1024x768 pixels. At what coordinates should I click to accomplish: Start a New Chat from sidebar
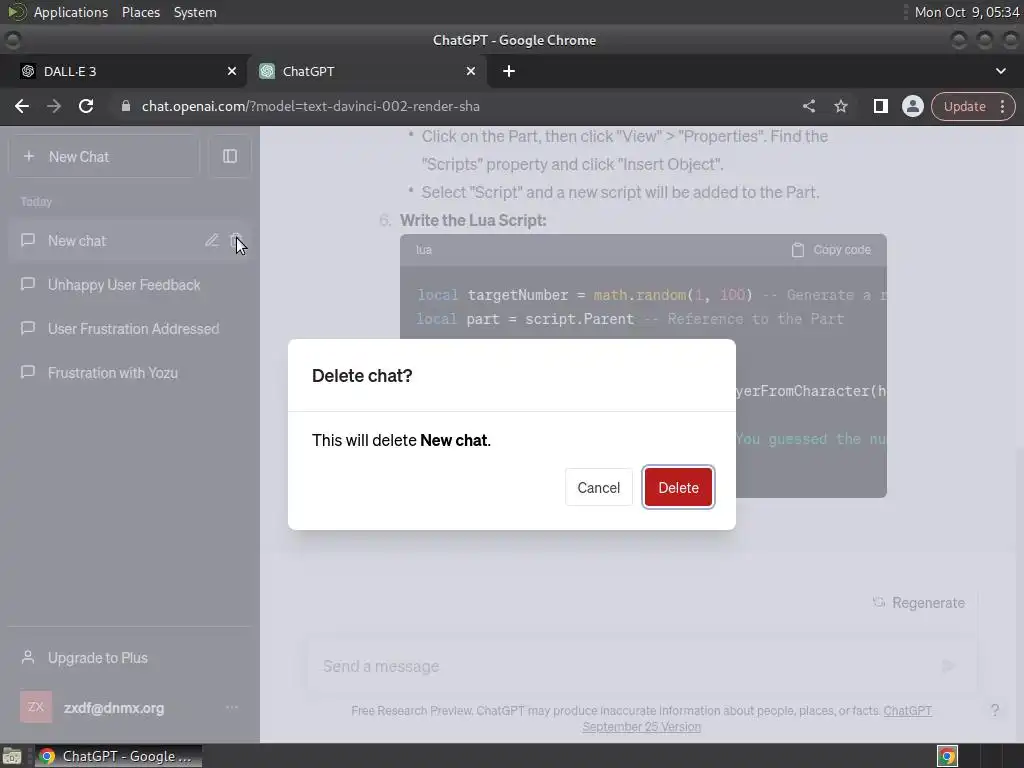(x=104, y=157)
